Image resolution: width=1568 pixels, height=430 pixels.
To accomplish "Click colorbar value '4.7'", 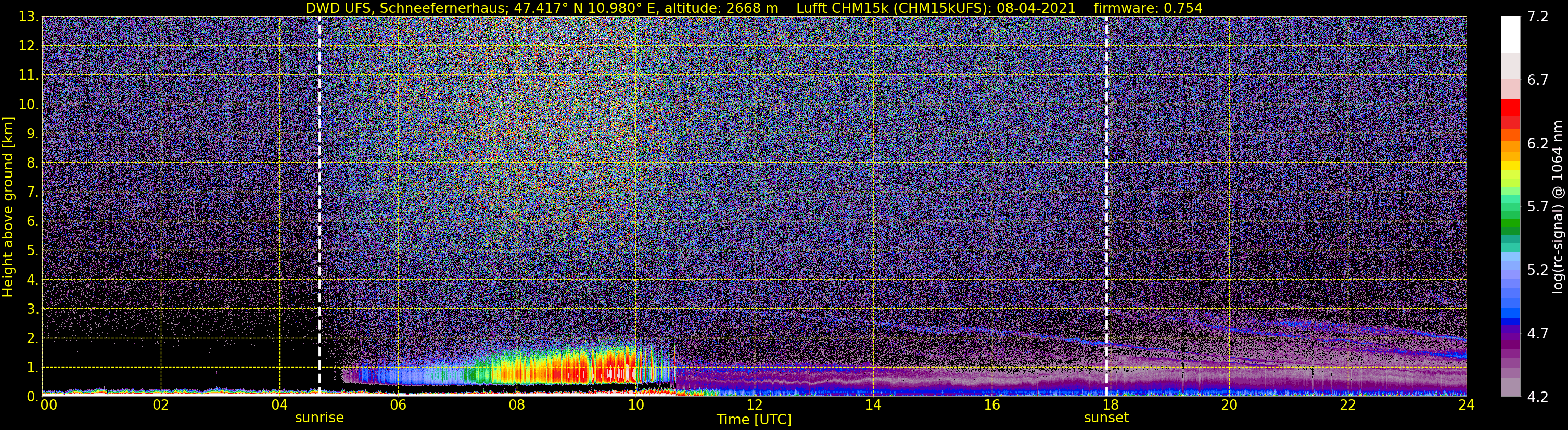I will click(1538, 334).
